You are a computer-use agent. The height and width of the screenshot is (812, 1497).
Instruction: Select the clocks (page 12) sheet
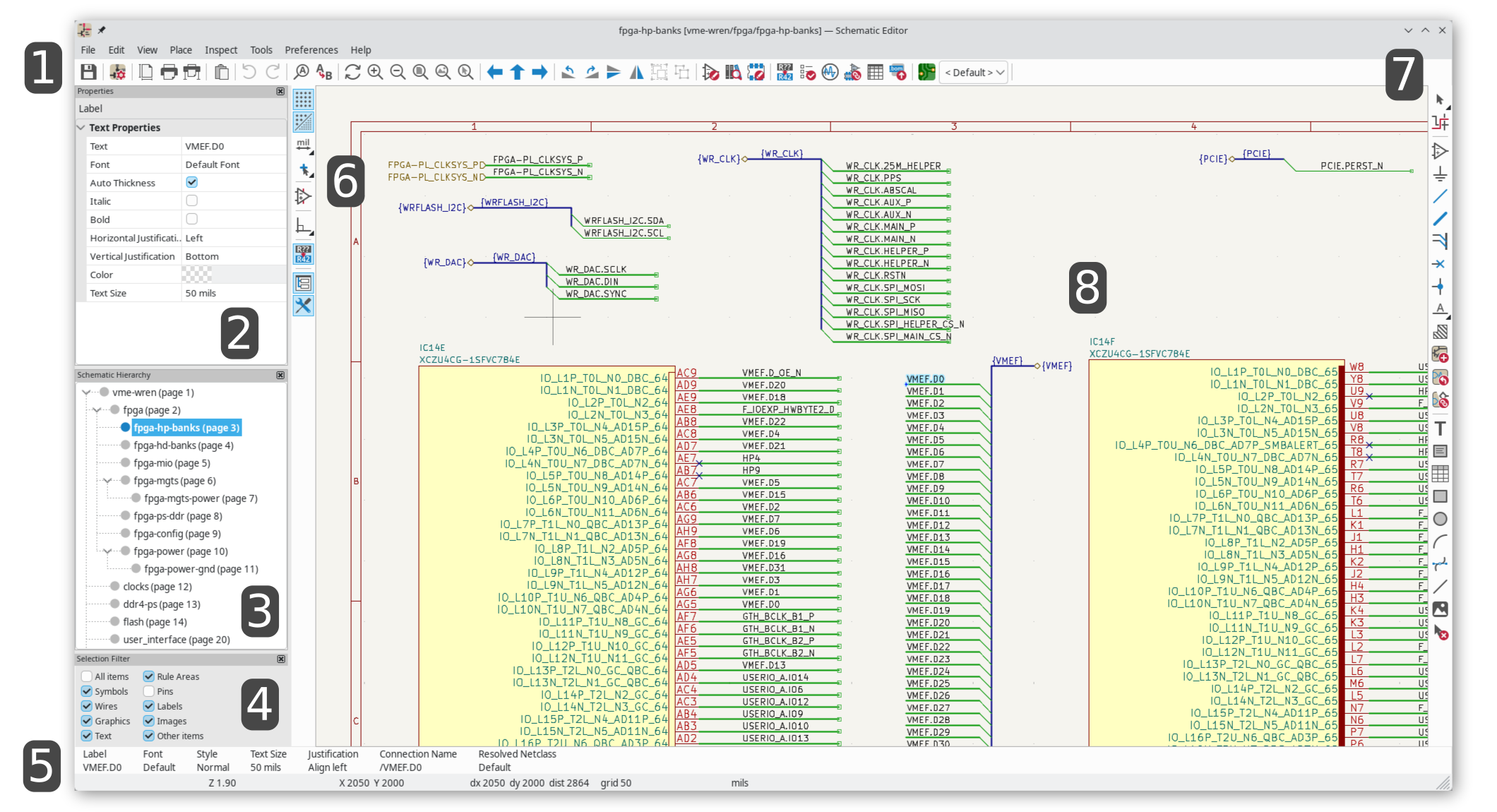pos(157,586)
